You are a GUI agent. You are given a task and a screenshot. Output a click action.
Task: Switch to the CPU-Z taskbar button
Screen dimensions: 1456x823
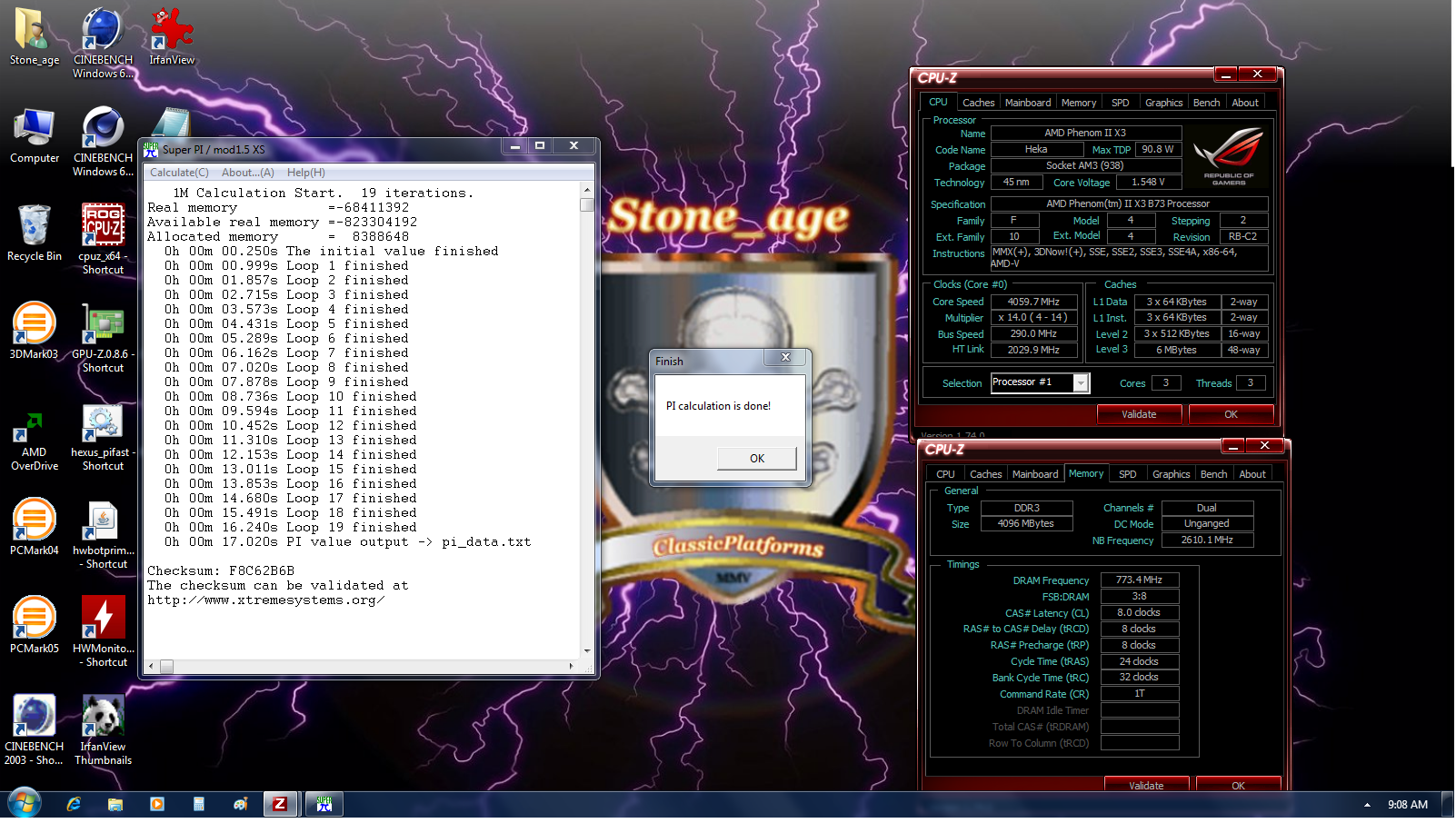[x=280, y=805]
